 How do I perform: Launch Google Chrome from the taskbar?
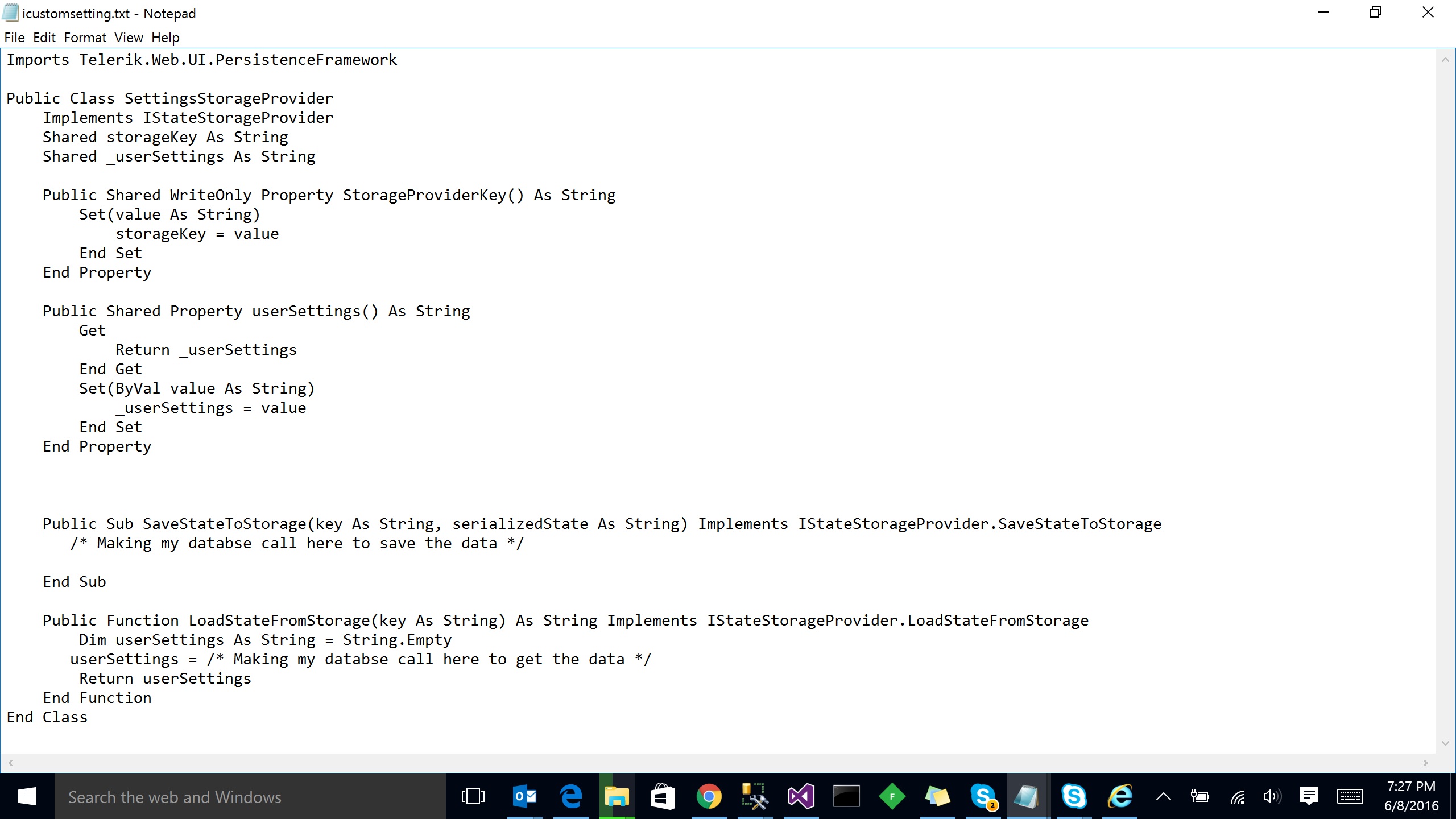click(709, 796)
